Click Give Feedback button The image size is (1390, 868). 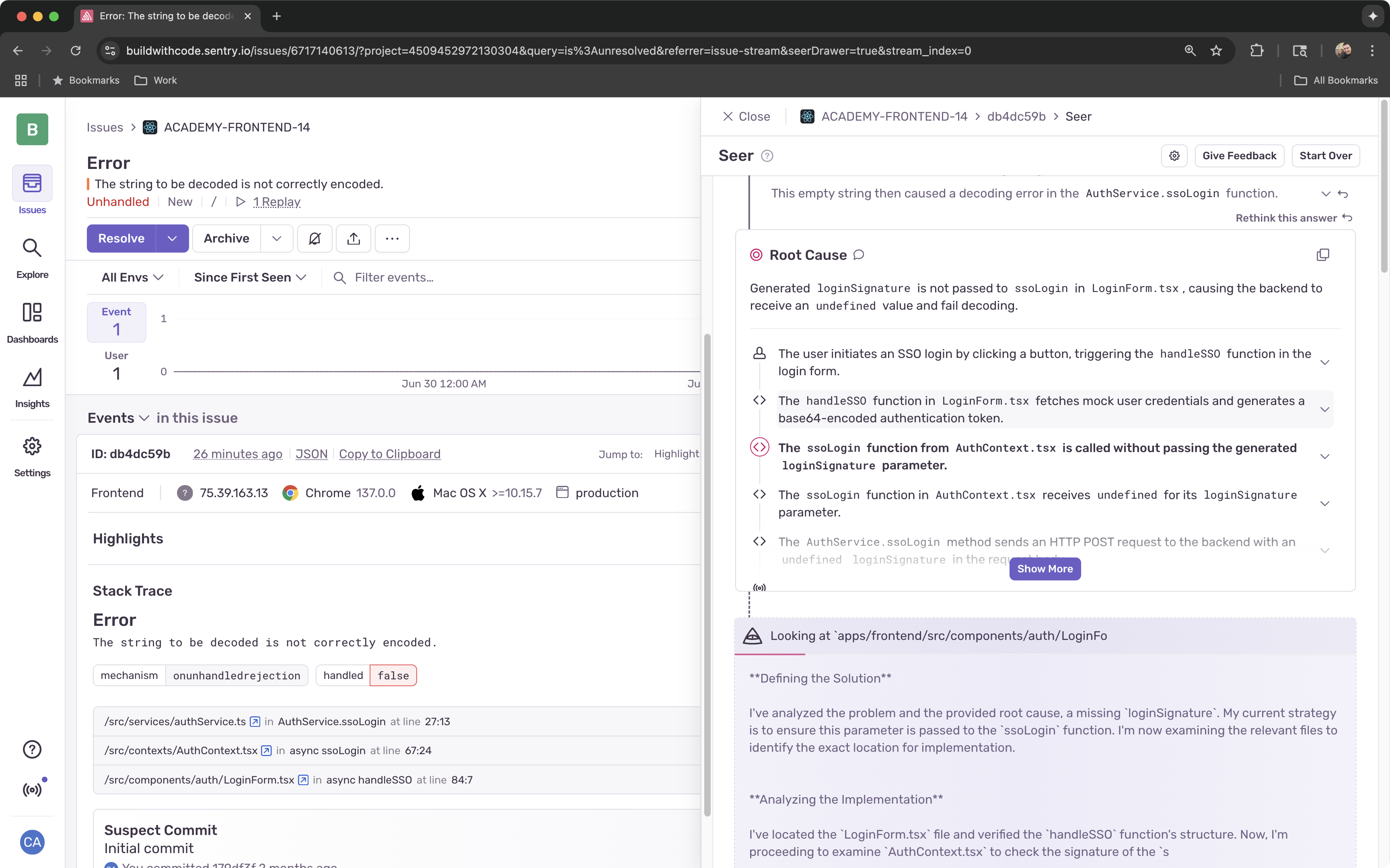[1239, 156]
